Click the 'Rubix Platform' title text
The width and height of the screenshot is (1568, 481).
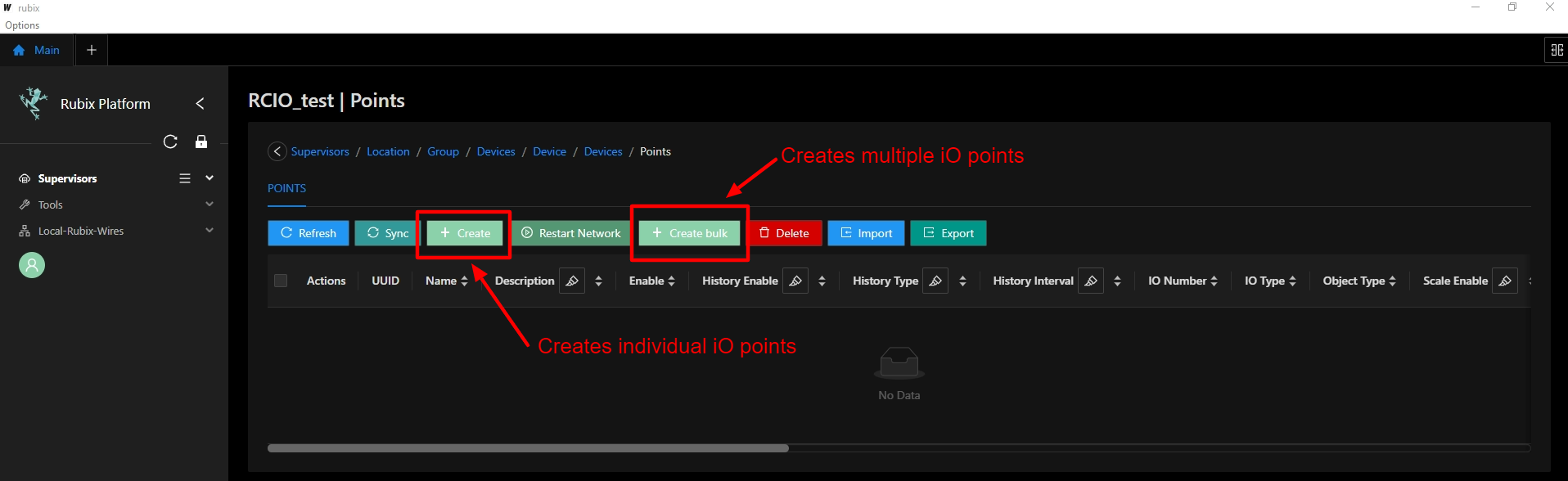(106, 104)
